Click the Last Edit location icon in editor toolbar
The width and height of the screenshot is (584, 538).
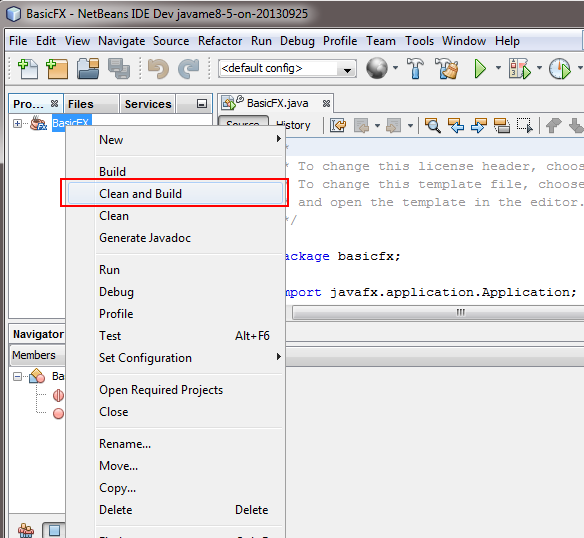pyautogui.click(x=338, y=126)
